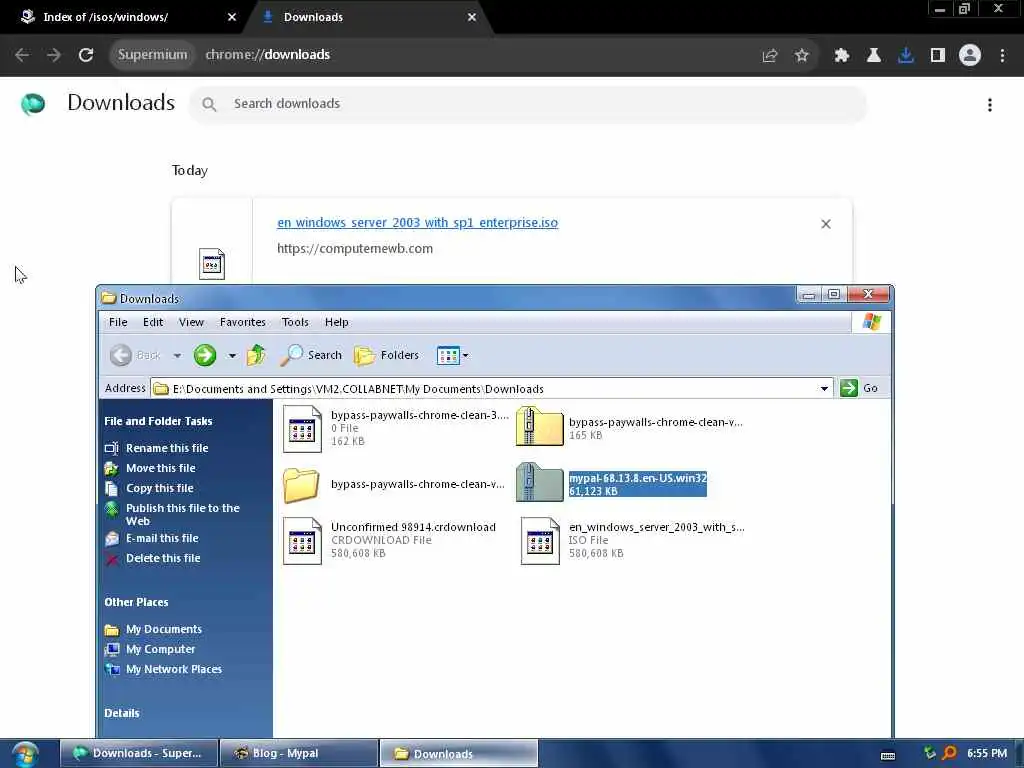Expand the Address bar dropdown
This screenshot has height=768, width=1024.
pos(824,389)
